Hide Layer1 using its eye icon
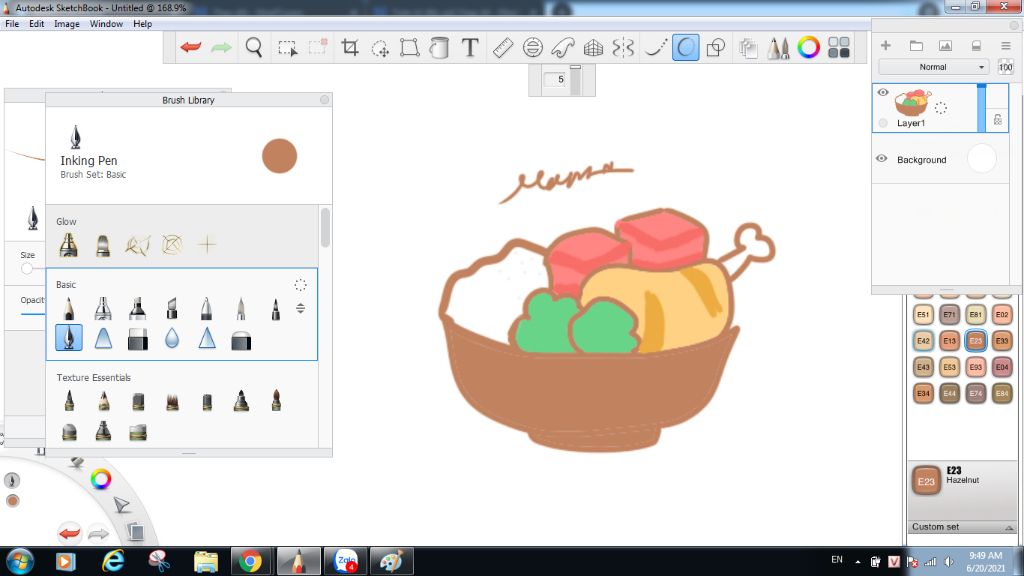Viewport: 1024px width, 576px height. point(883,92)
